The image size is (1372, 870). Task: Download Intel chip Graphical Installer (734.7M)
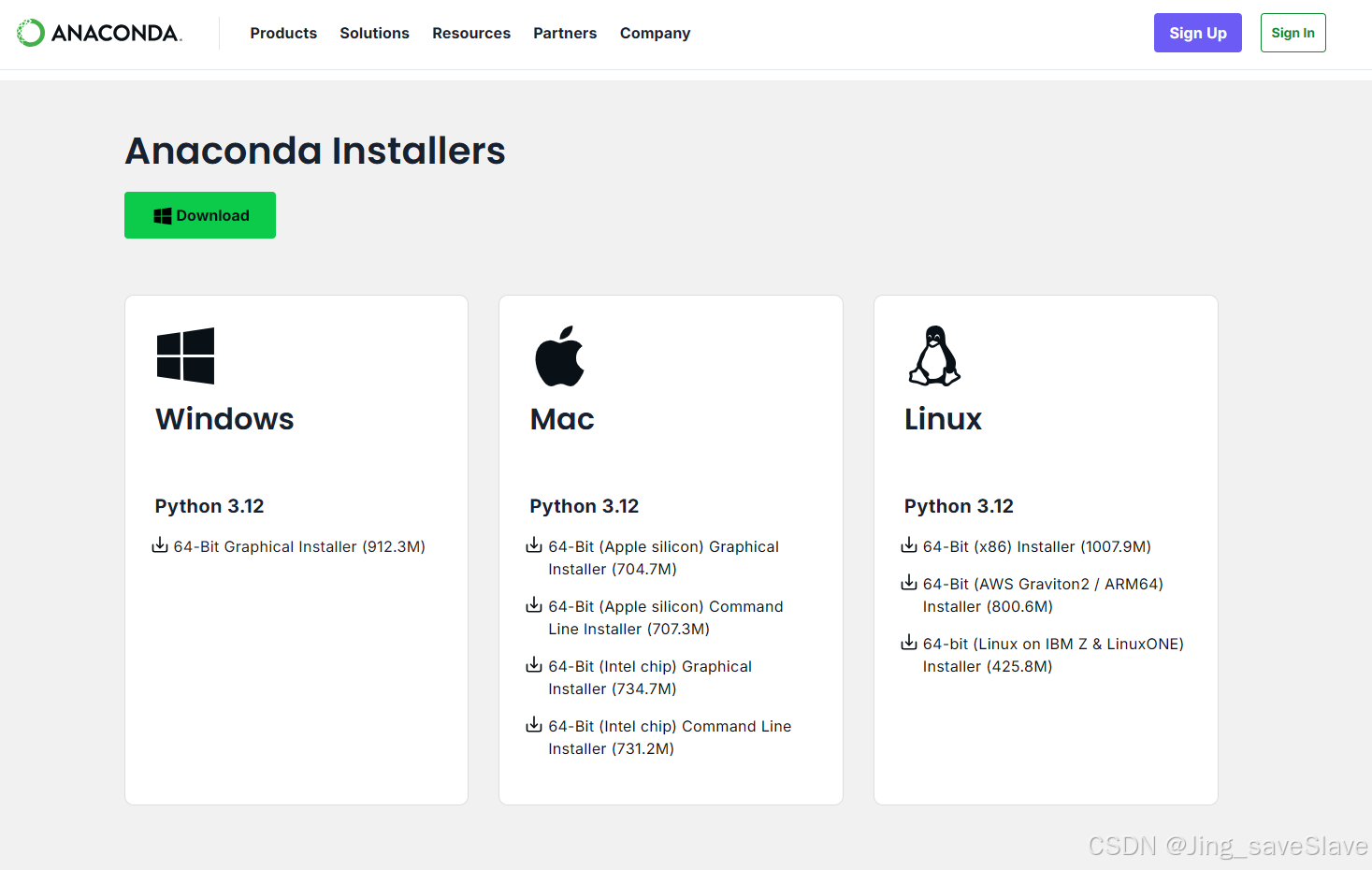click(650, 677)
